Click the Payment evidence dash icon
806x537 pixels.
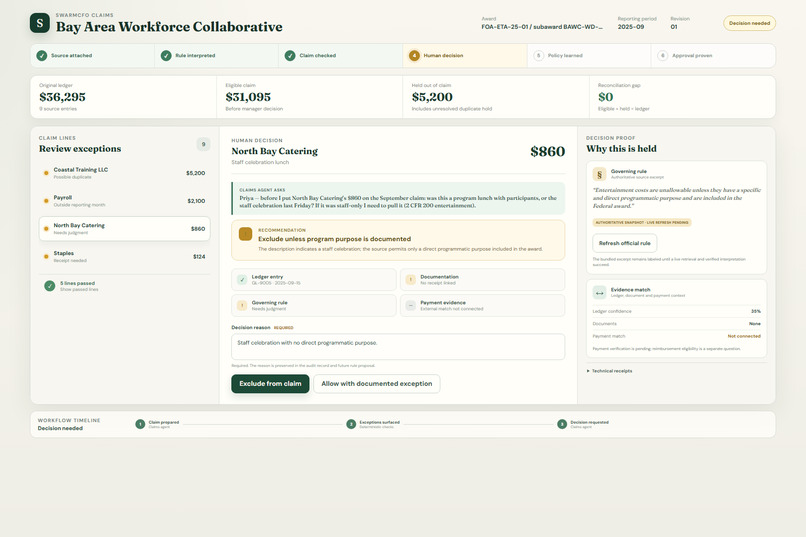411,306
